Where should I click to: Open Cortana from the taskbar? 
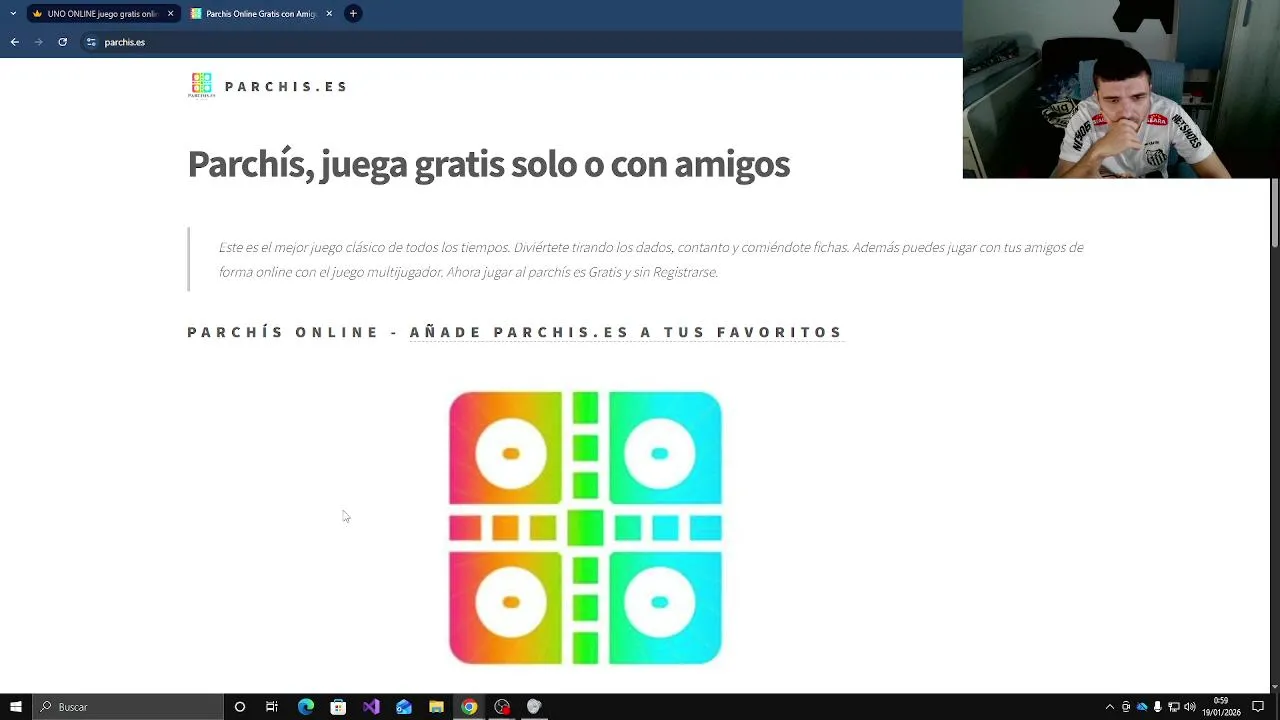pos(240,707)
